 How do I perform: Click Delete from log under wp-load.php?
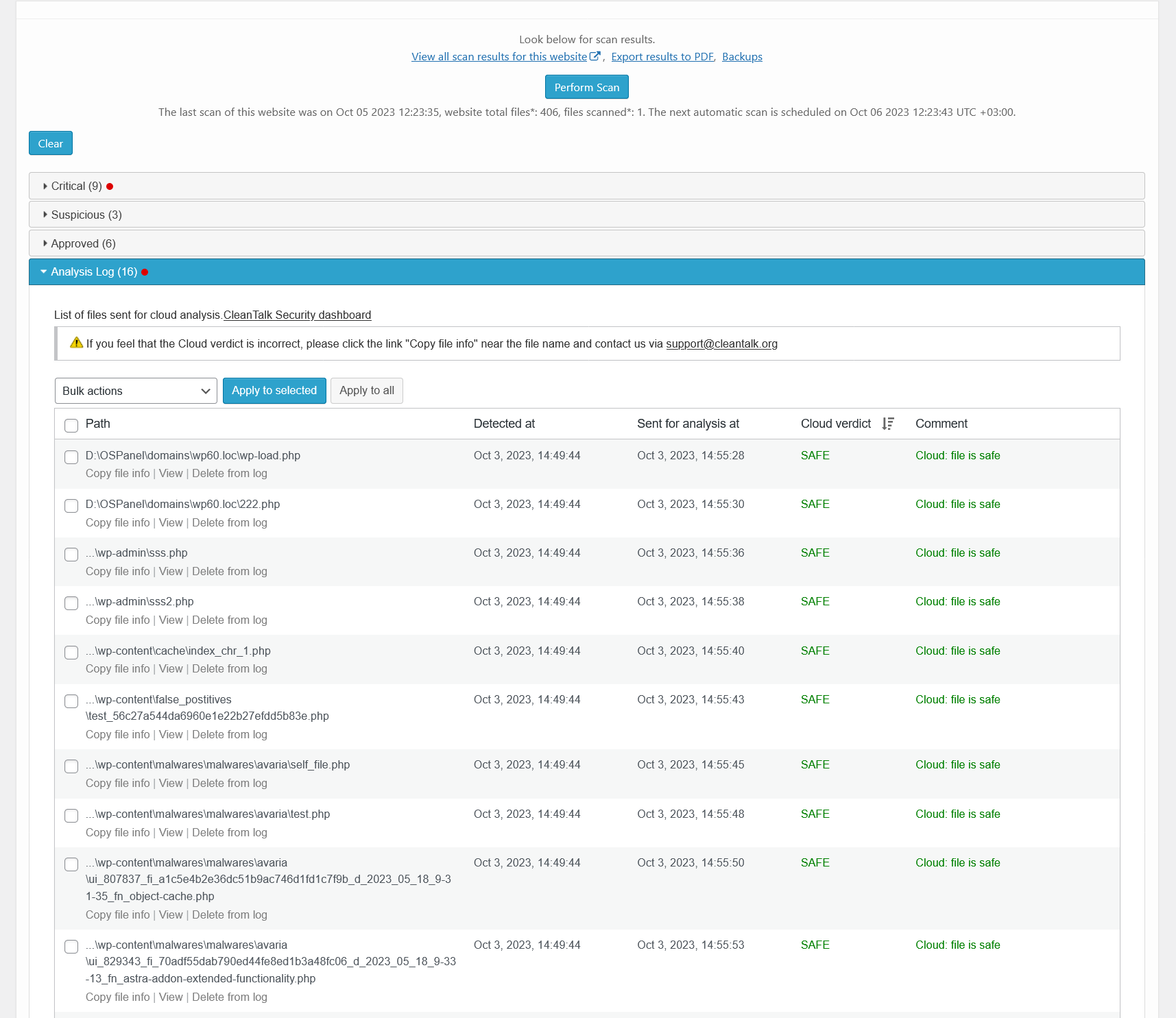(230, 473)
